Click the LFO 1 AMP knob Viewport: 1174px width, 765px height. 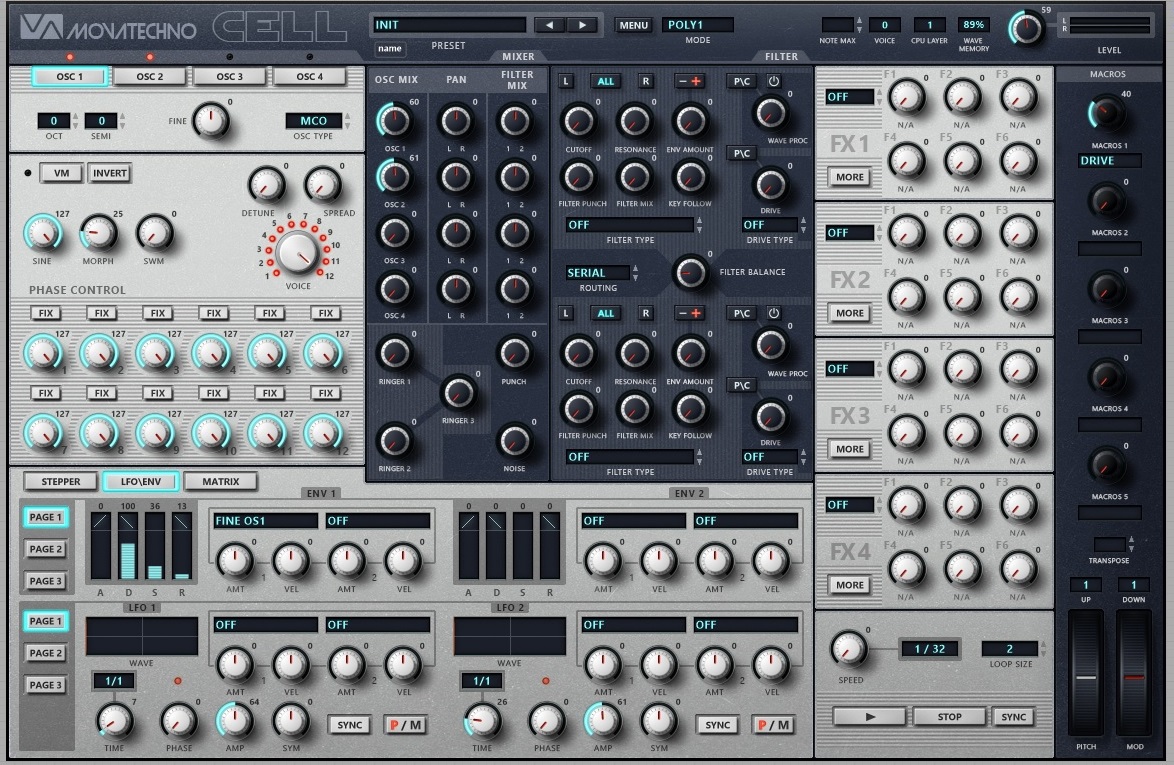(x=234, y=721)
